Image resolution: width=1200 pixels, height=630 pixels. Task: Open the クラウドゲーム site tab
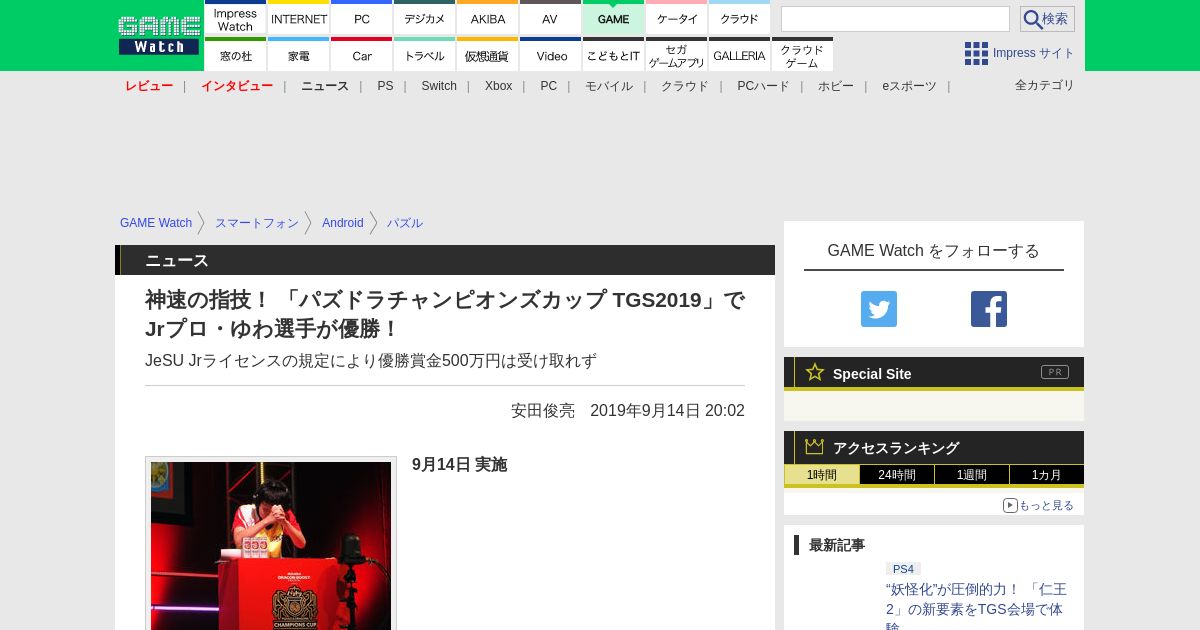point(802,55)
